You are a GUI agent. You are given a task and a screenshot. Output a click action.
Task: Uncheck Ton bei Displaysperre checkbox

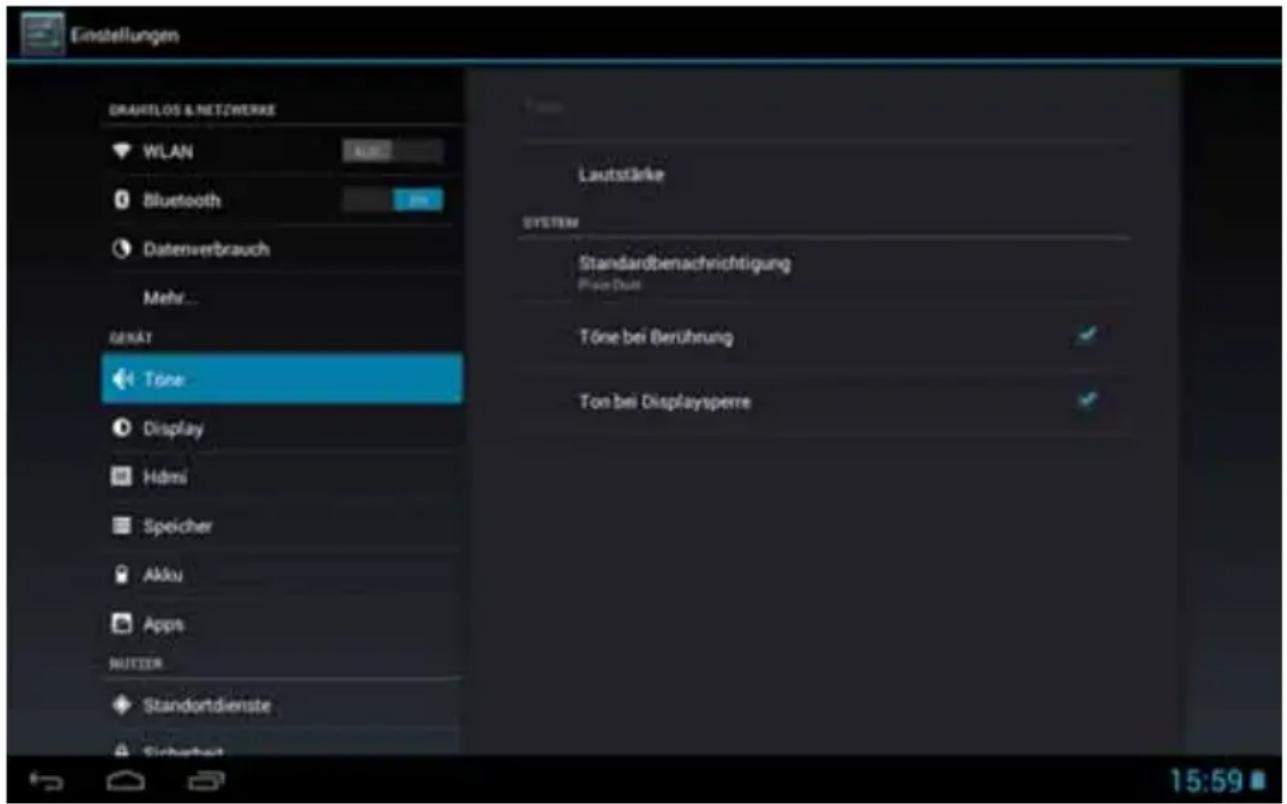tap(1087, 400)
